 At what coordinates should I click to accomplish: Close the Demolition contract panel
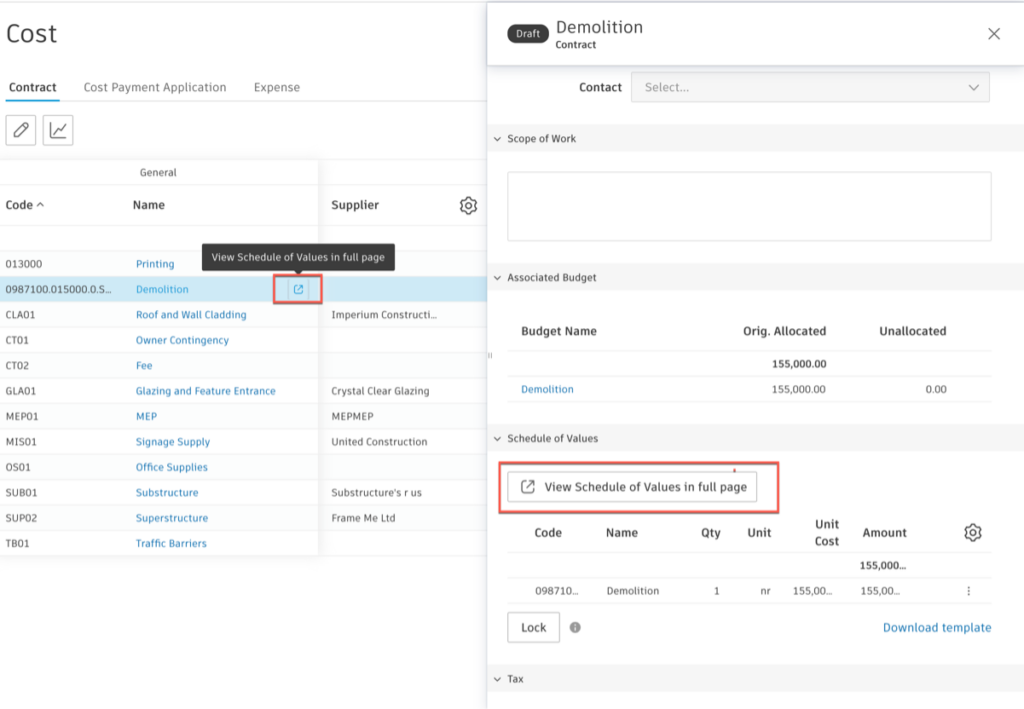993,34
